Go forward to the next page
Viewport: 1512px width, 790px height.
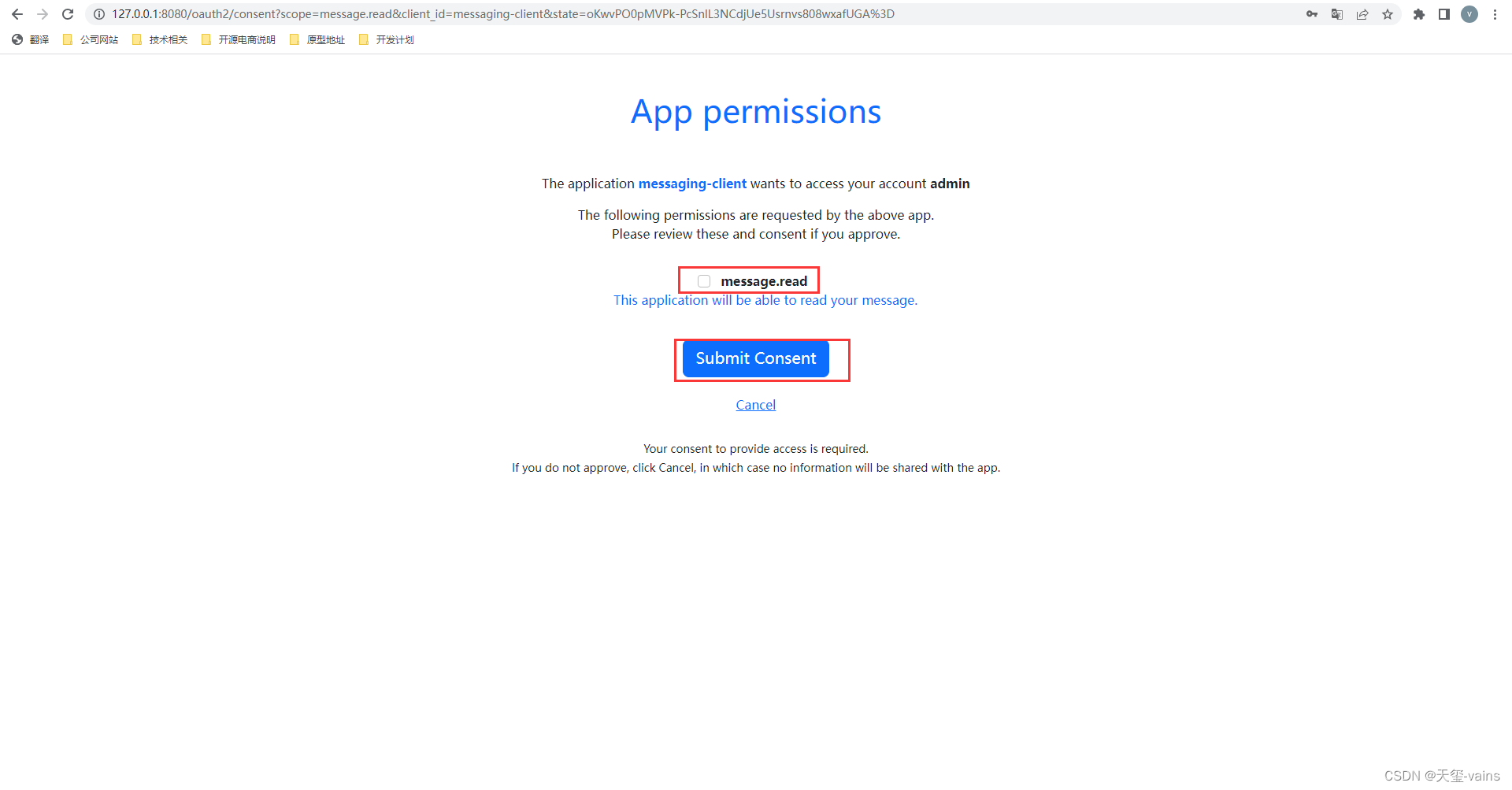coord(43,14)
